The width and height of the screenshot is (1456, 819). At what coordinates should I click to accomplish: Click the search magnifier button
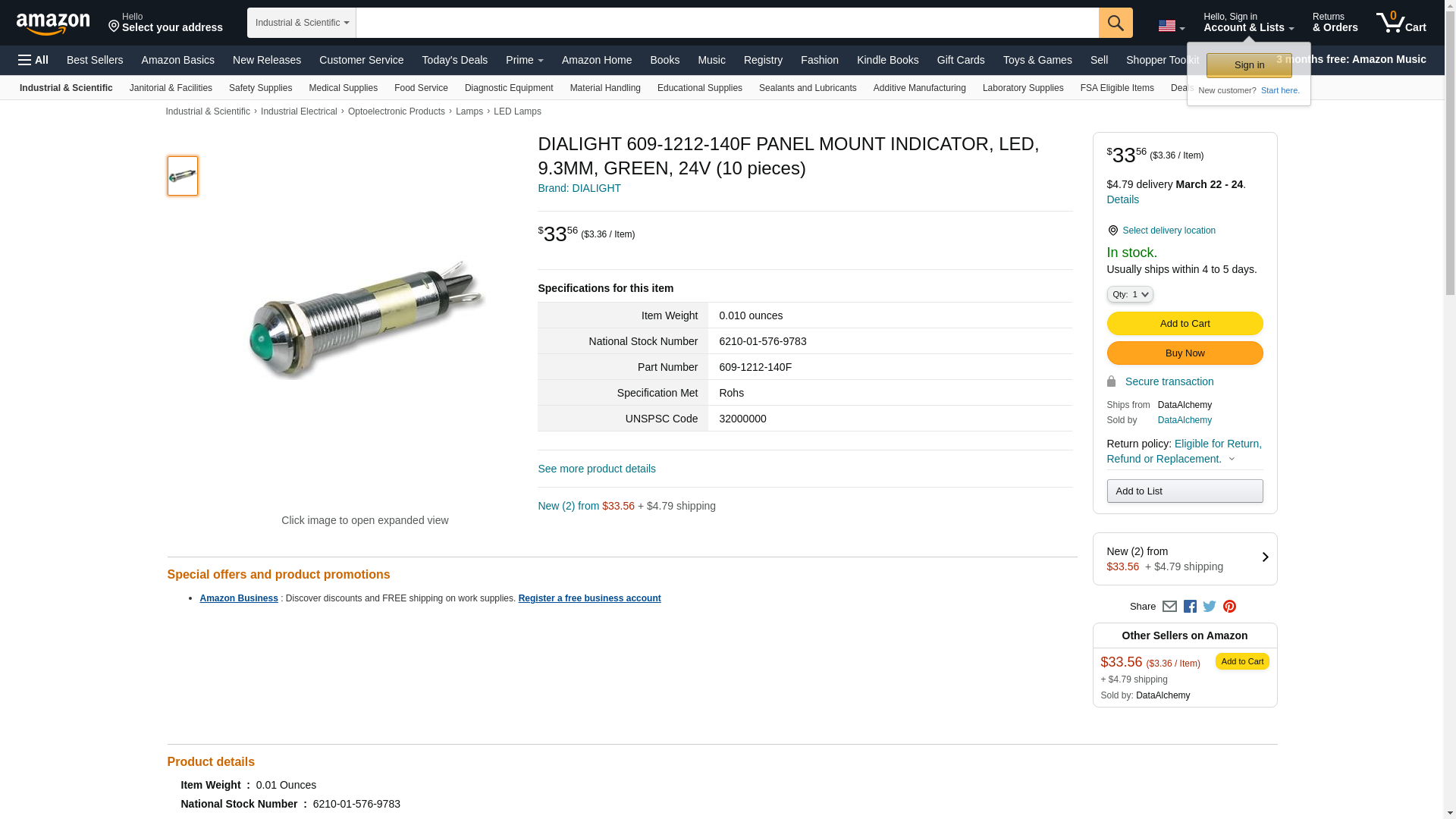pyautogui.click(x=1116, y=23)
